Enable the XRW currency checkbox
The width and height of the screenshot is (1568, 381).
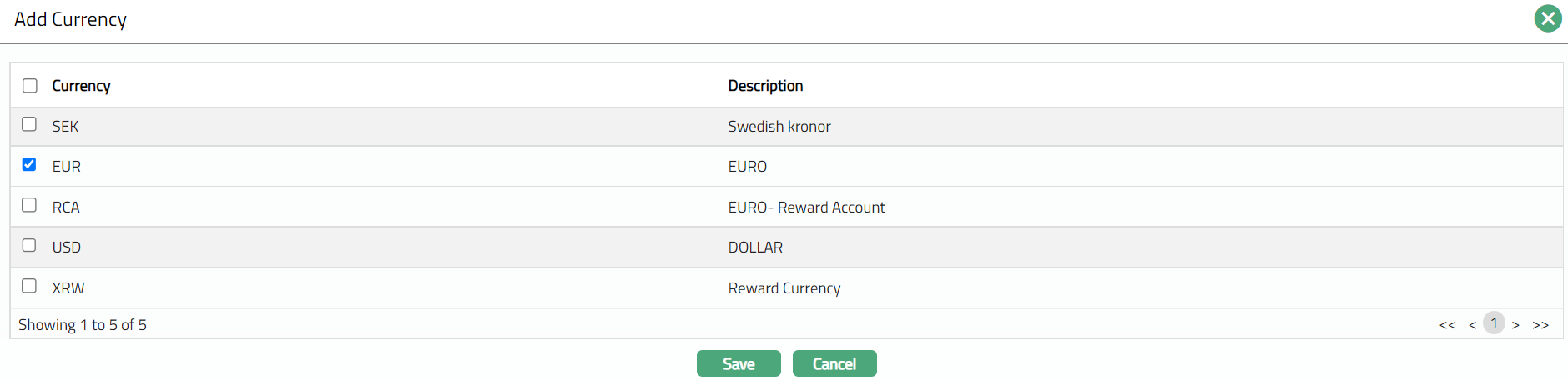coord(29,286)
